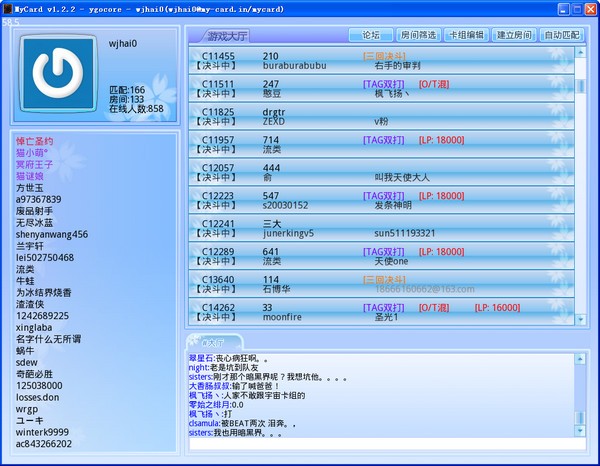This screenshot has height=466, width=600.
Task: Switch to the 游戏大厅 tab
Action: tap(227, 36)
